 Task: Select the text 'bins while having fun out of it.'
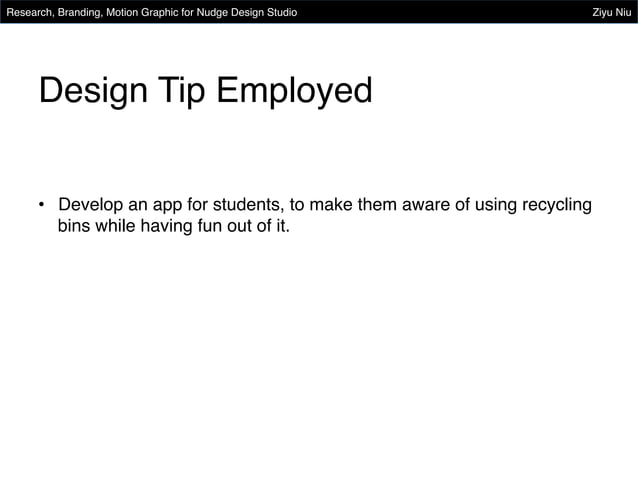[x=174, y=226]
